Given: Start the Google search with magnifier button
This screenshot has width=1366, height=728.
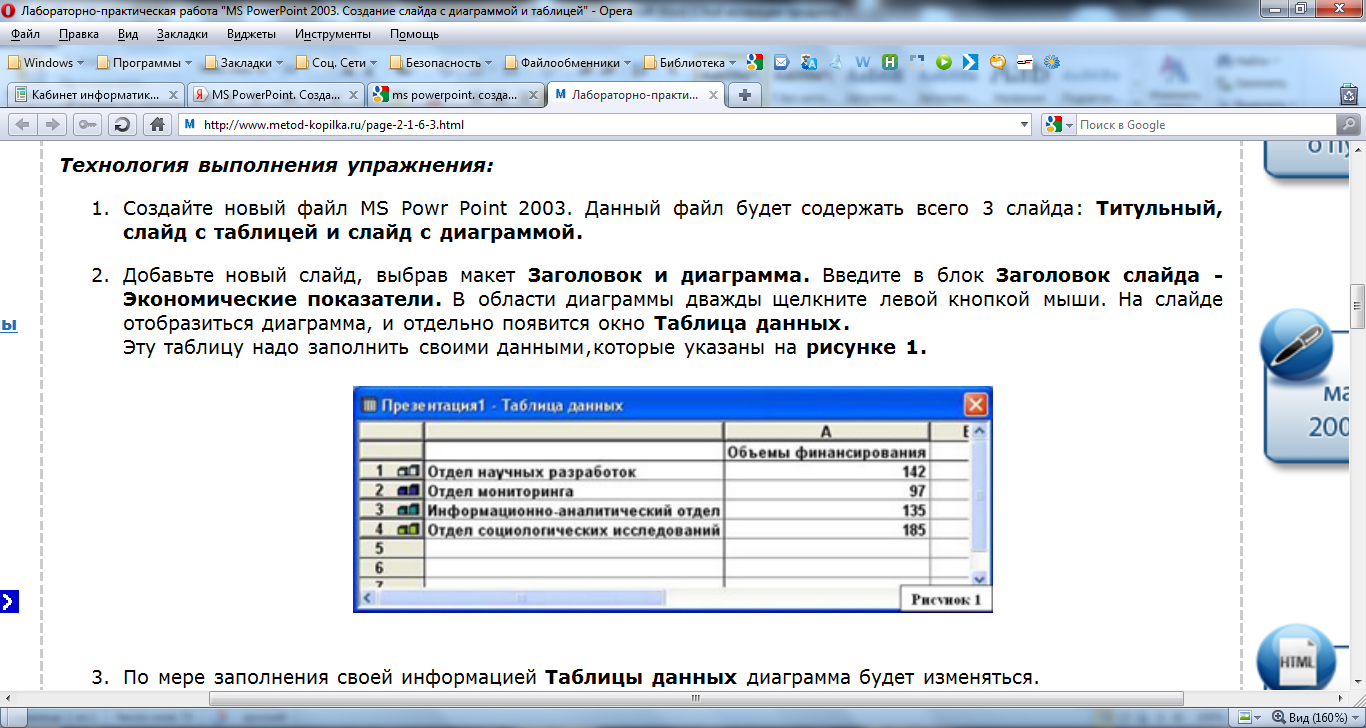Looking at the screenshot, I should [x=1348, y=125].
